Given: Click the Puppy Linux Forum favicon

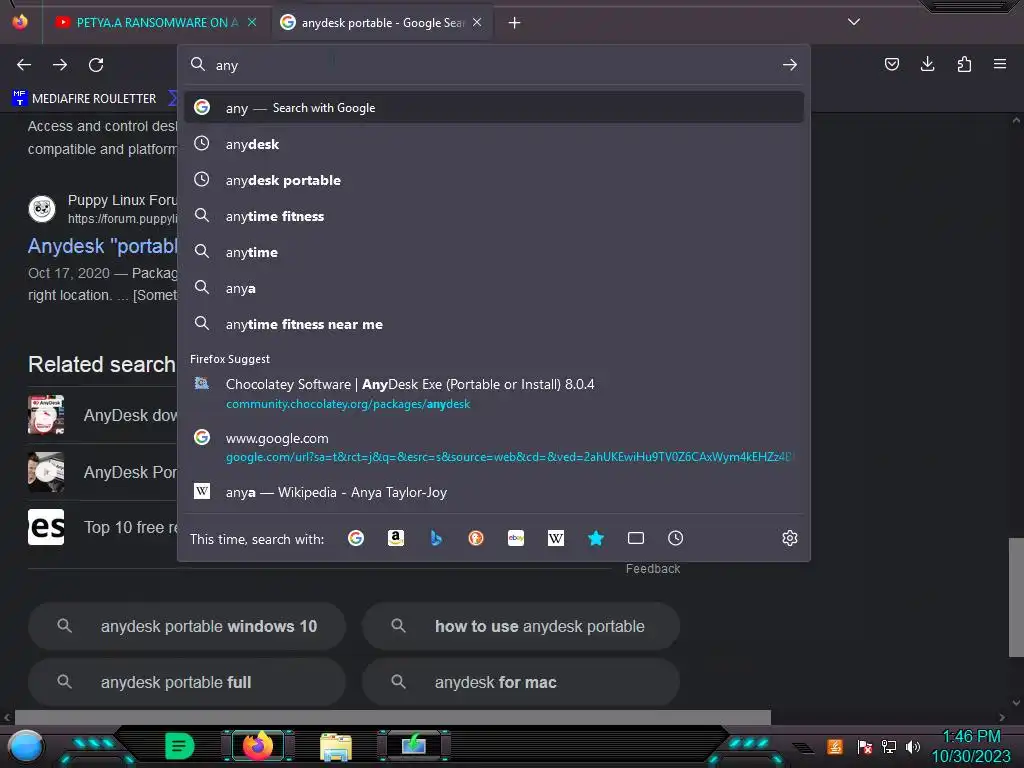Looking at the screenshot, I should [42, 209].
